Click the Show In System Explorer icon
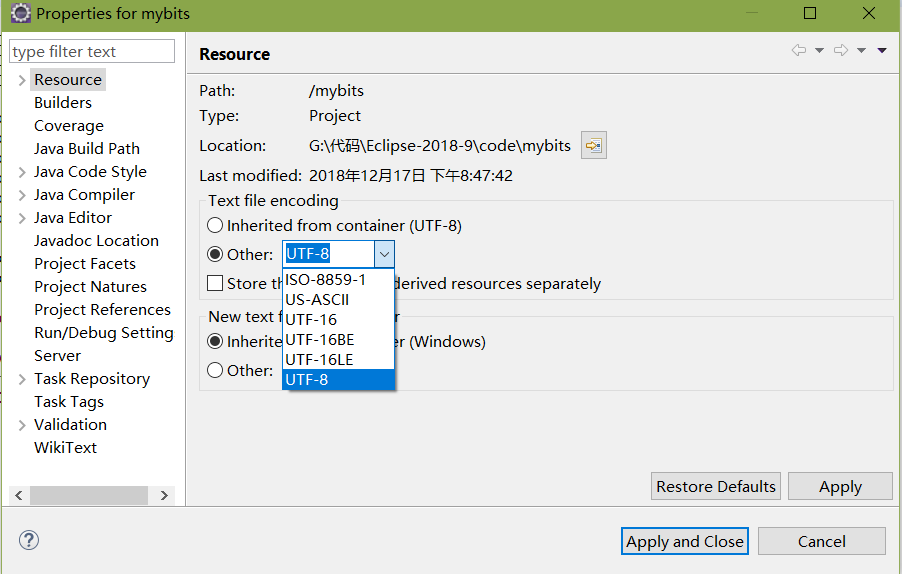This screenshot has height=574, width=902. coord(594,146)
